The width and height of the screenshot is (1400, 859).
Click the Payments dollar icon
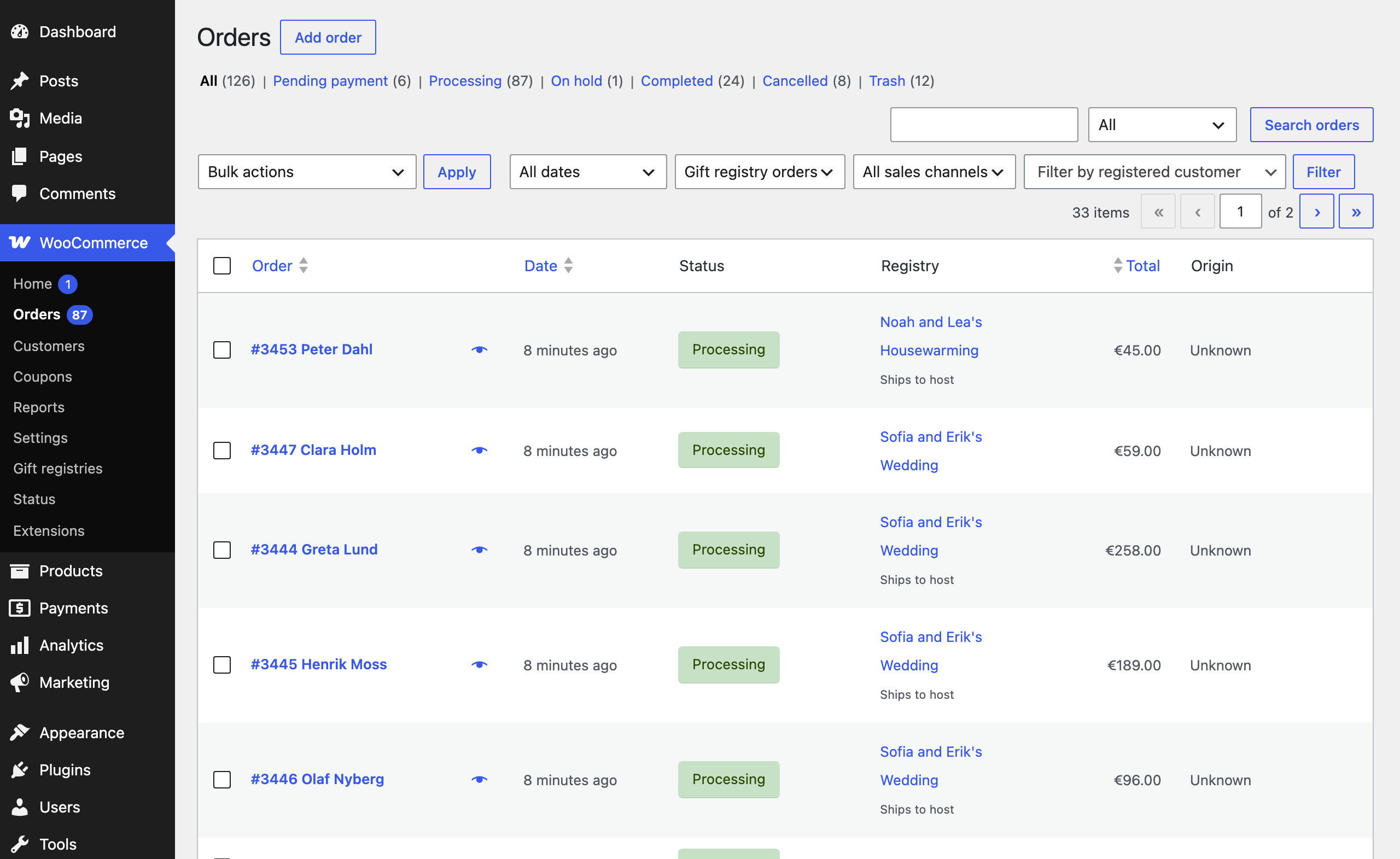(x=20, y=608)
